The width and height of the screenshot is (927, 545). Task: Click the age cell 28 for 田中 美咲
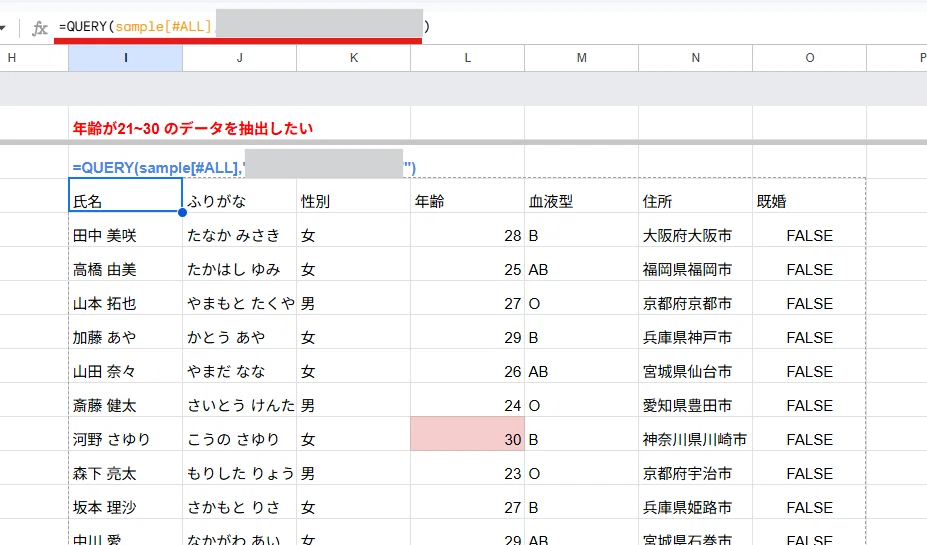click(x=468, y=230)
